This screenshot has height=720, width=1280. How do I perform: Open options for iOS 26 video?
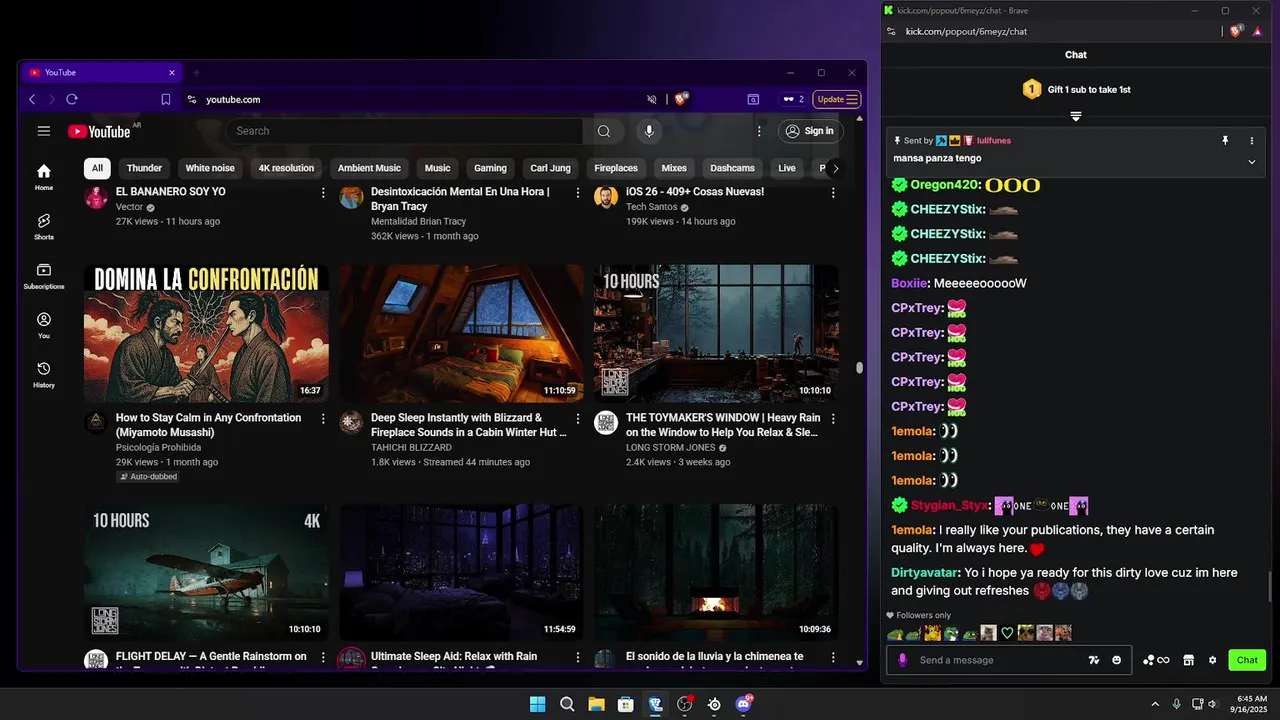[x=833, y=192]
